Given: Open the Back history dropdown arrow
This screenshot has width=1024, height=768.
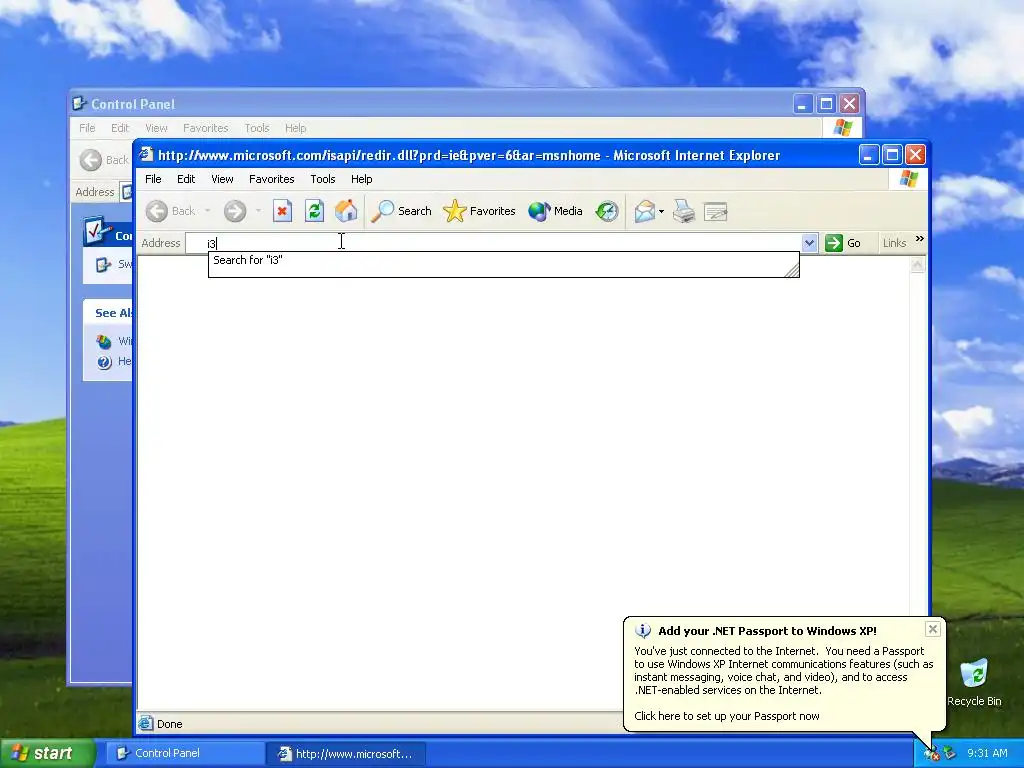Looking at the screenshot, I should [208, 211].
